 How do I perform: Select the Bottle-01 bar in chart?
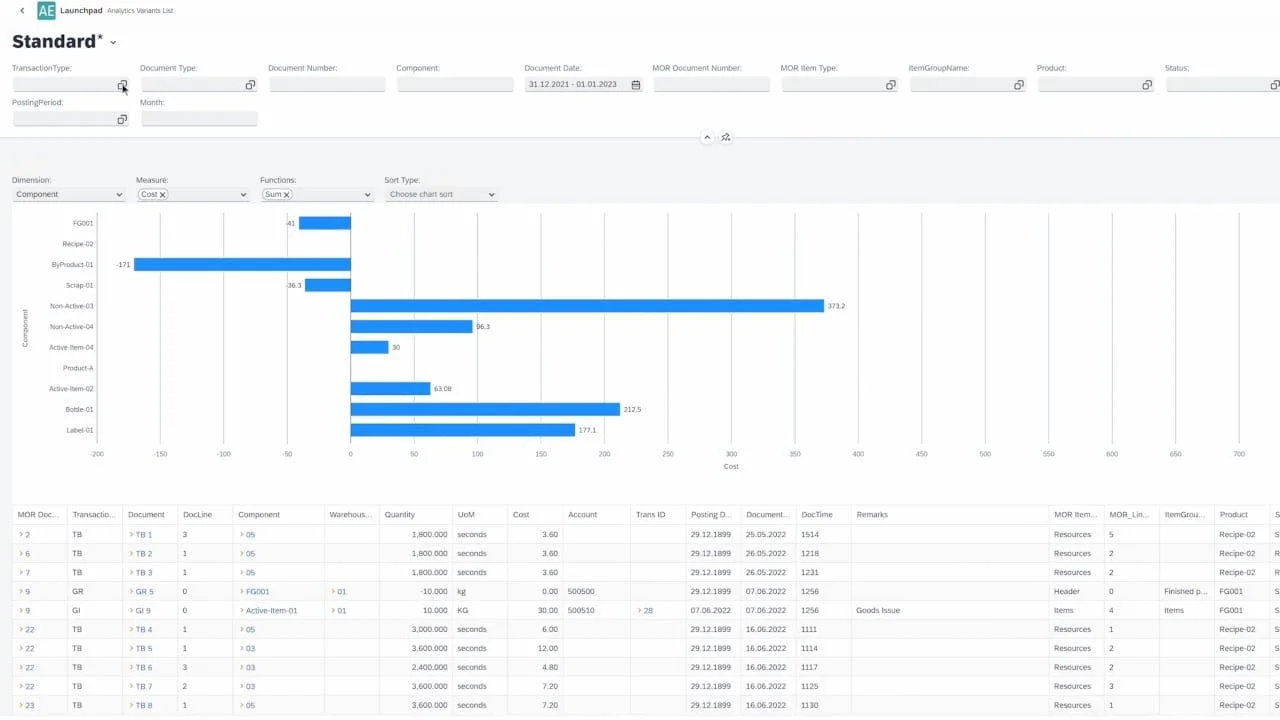click(x=485, y=409)
